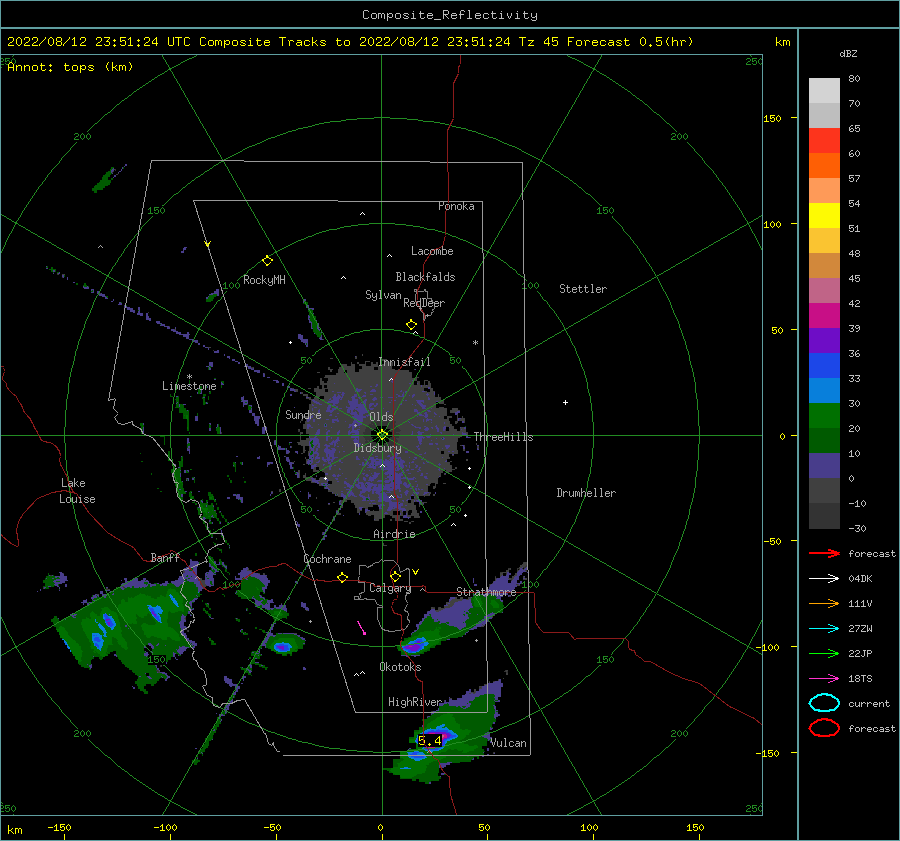Click the storm cell southwest of Strathmore
Image resolution: width=900 pixels, height=841 pixels.
click(414, 646)
